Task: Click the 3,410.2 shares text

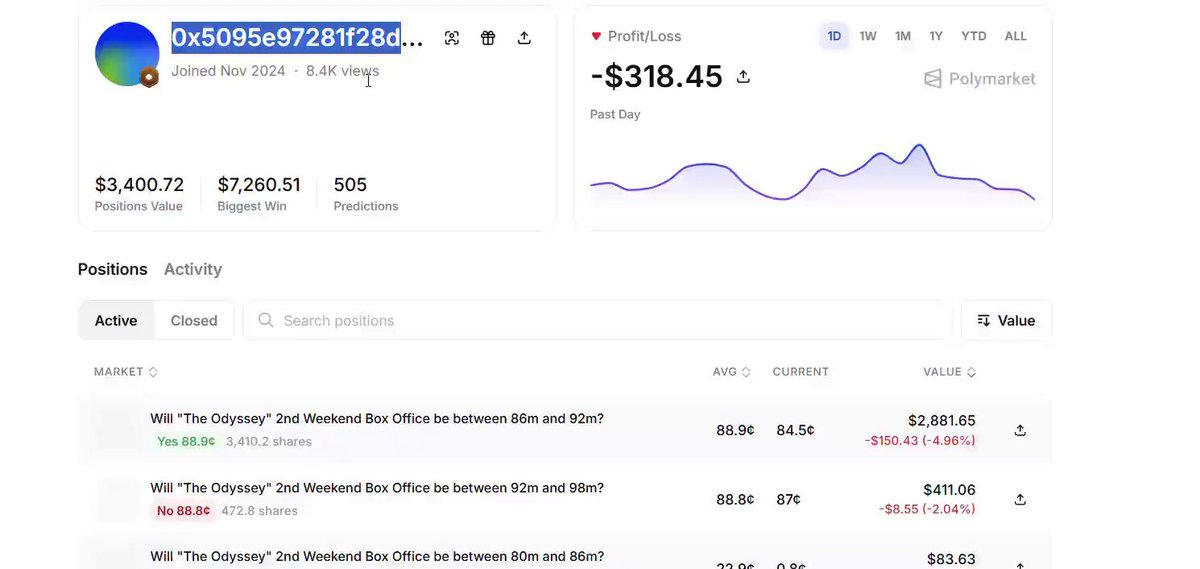Action: [269, 441]
